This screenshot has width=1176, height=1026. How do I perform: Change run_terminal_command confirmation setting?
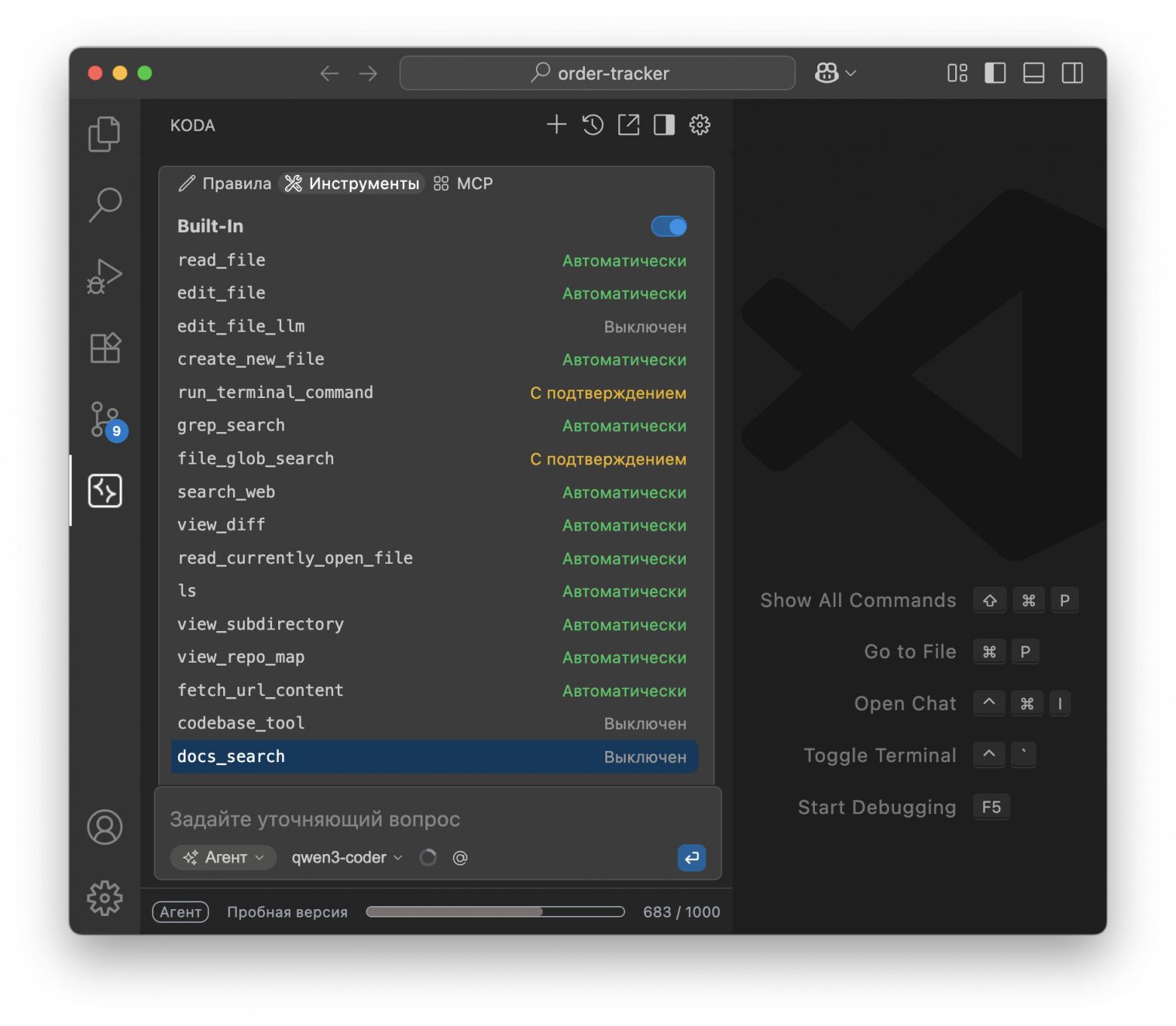[x=608, y=393]
